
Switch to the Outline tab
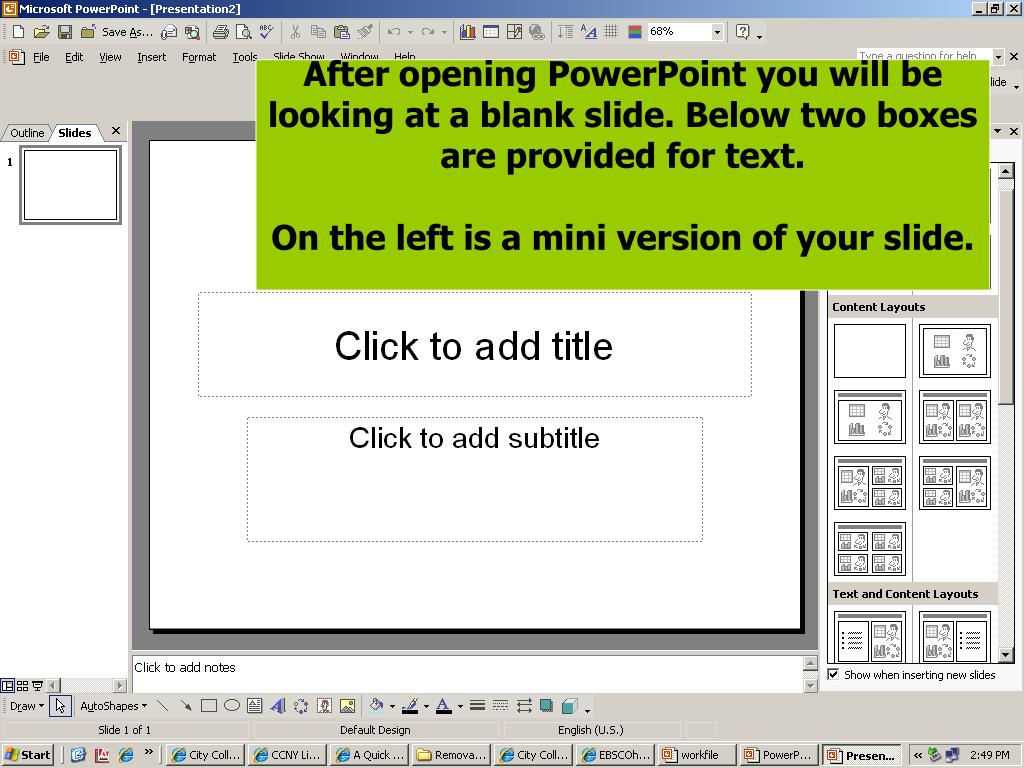(x=27, y=133)
